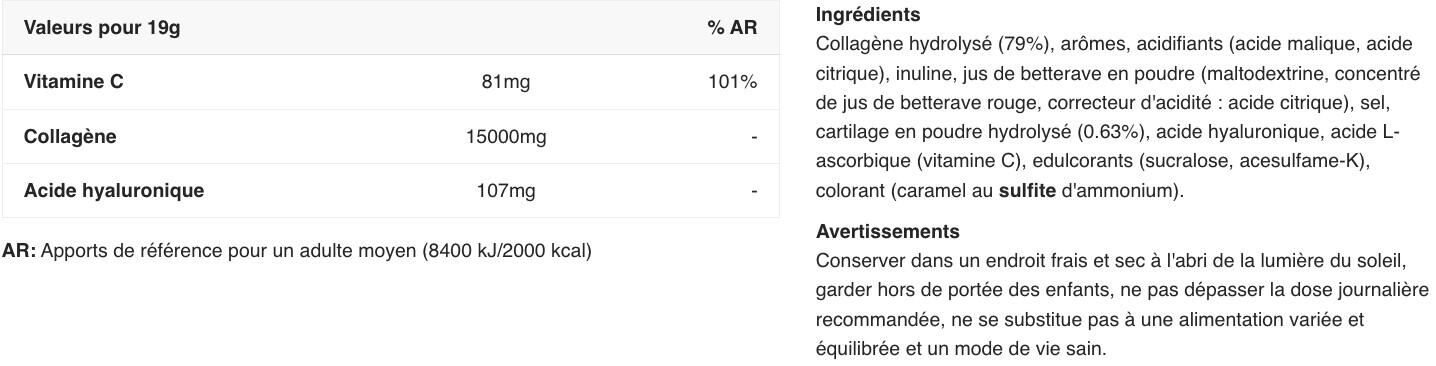This screenshot has height=366, width=1436.
Task: Click the '8400 kJ/2000 kcal' reference text
Action: 507,251
